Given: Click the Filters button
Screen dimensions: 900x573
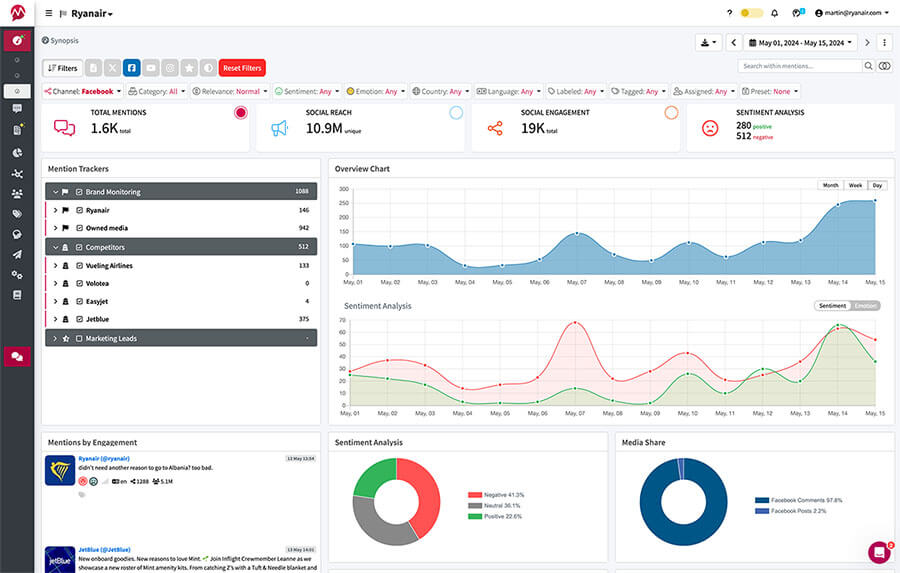Looking at the screenshot, I should point(62,68).
